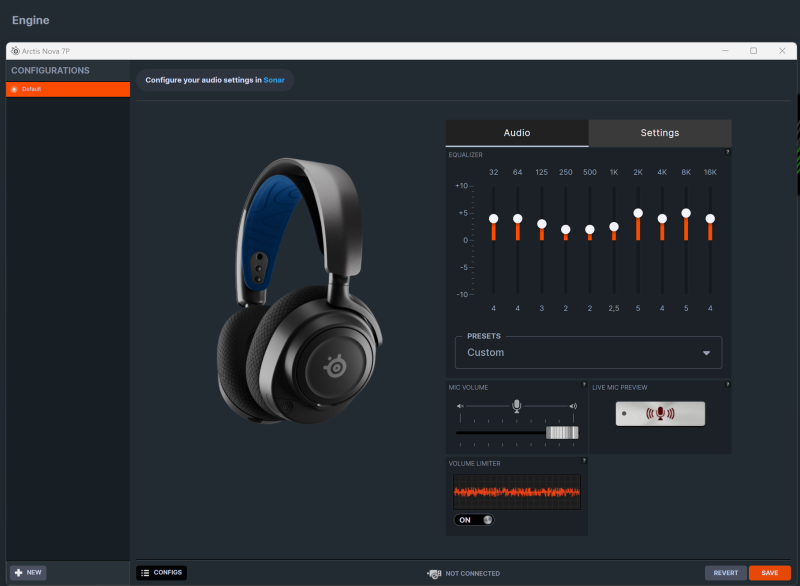Toggle the Live Mic Preview button

pyautogui.click(x=660, y=414)
